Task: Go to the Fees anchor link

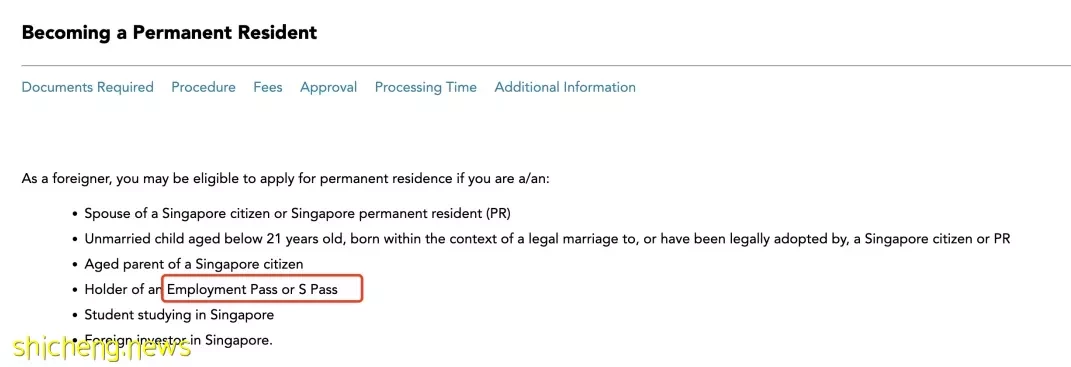Action: coord(268,87)
